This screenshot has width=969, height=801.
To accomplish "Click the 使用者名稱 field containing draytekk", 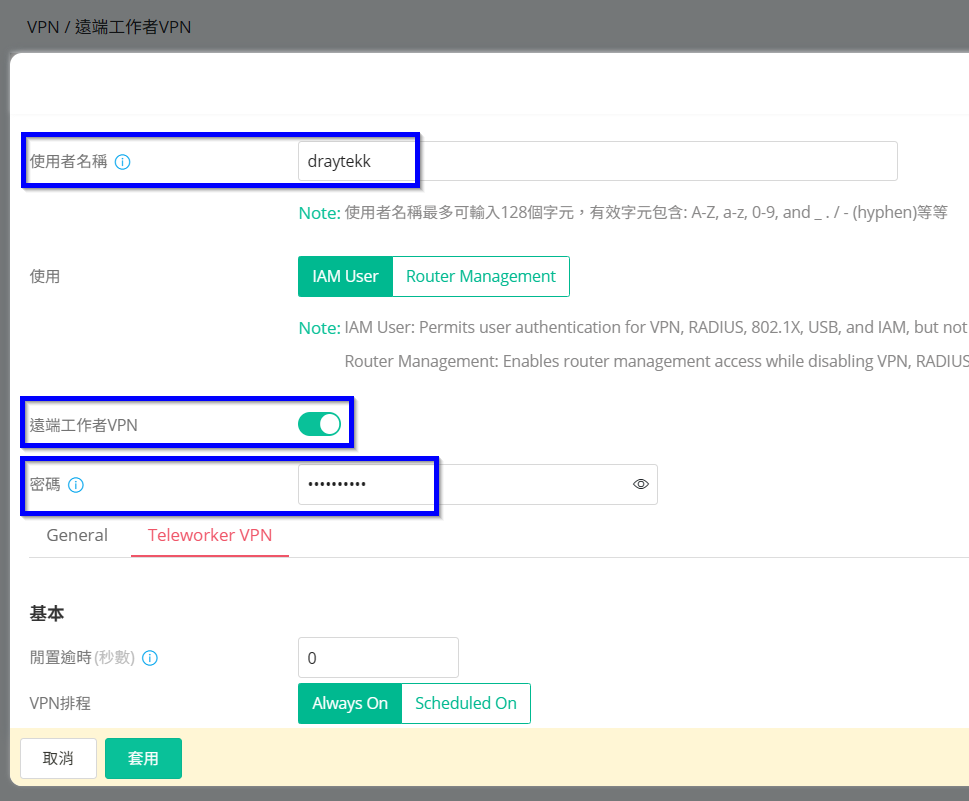I will (596, 161).
